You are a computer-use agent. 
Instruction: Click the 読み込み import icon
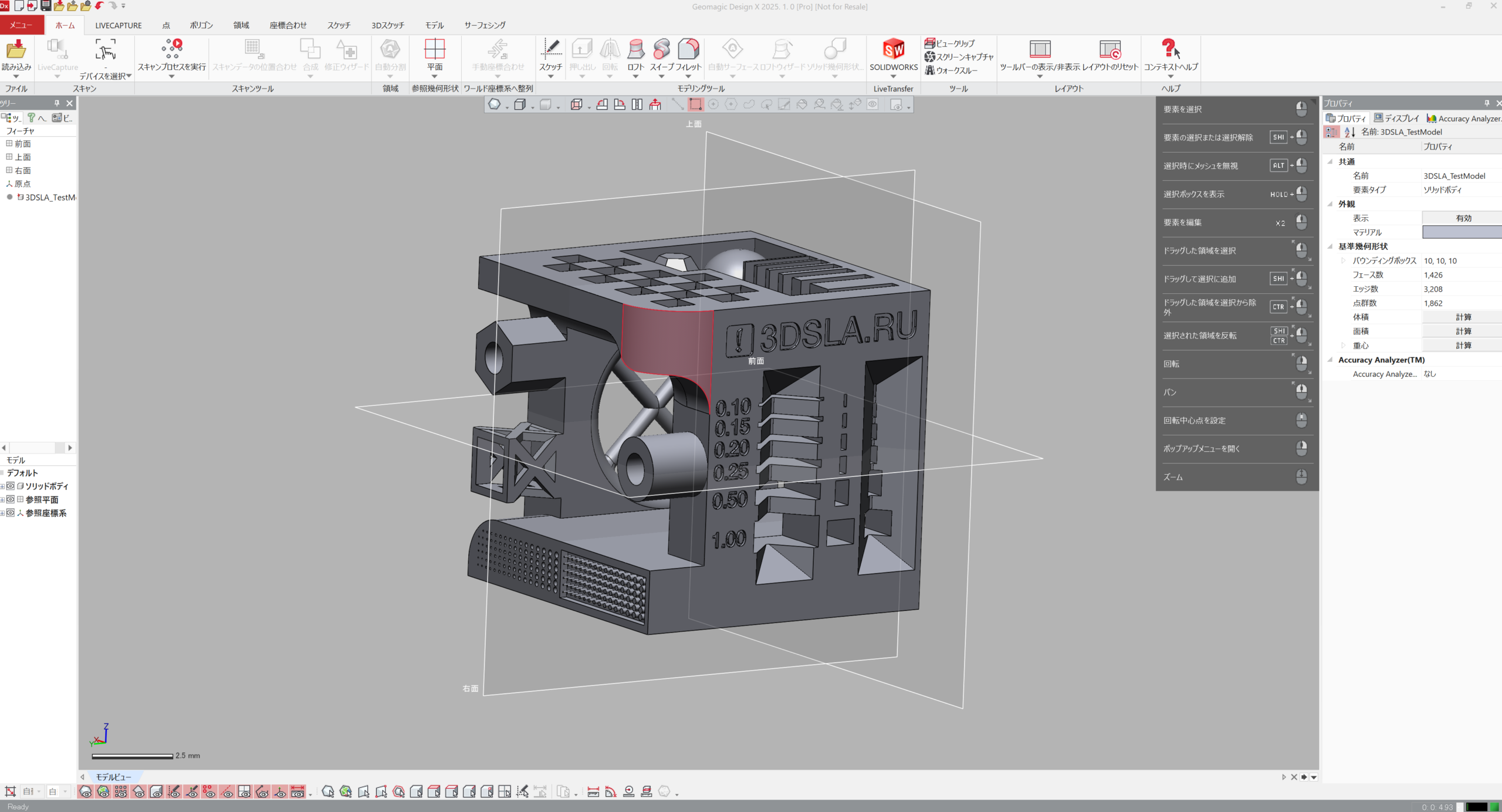(x=16, y=50)
